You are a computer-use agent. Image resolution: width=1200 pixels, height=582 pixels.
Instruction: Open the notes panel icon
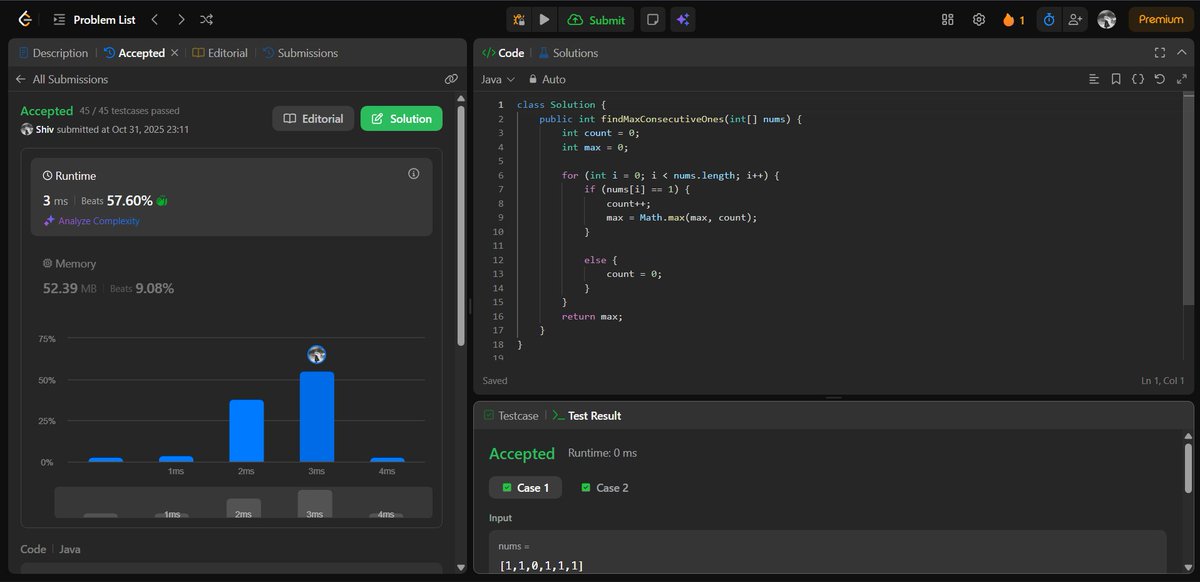point(653,19)
